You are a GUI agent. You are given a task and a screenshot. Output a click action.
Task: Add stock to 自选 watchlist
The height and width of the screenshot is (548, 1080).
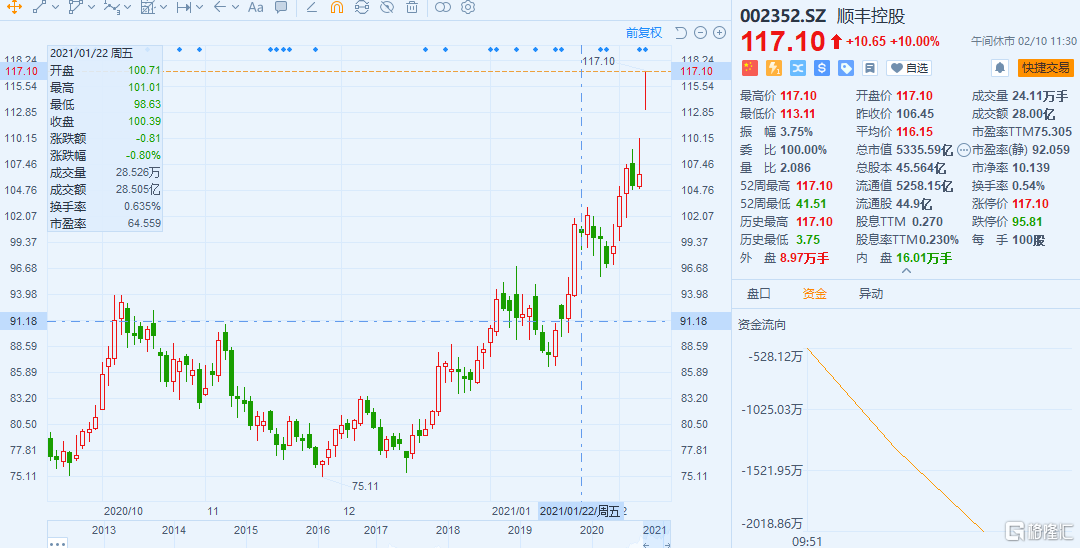pyautogui.click(x=908, y=67)
